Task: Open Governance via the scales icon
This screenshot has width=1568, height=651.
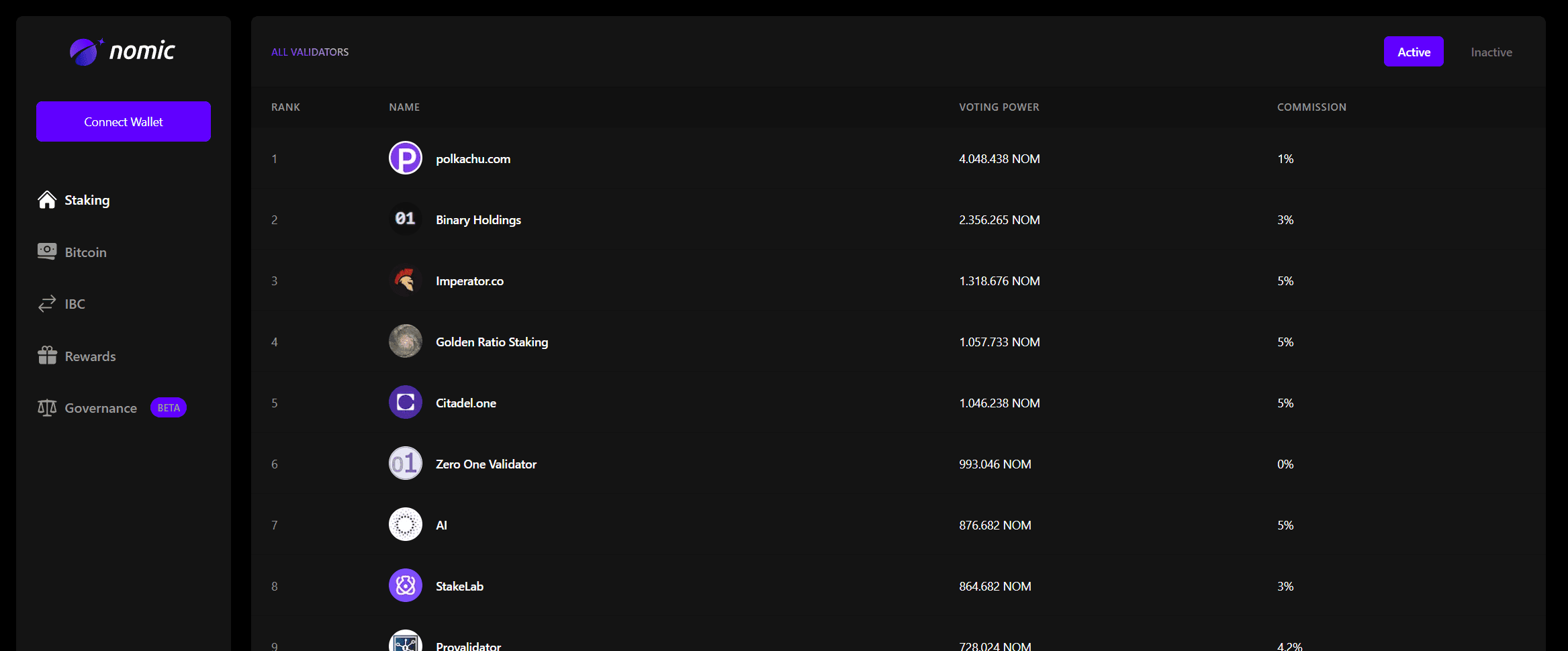Action: pos(47,408)
